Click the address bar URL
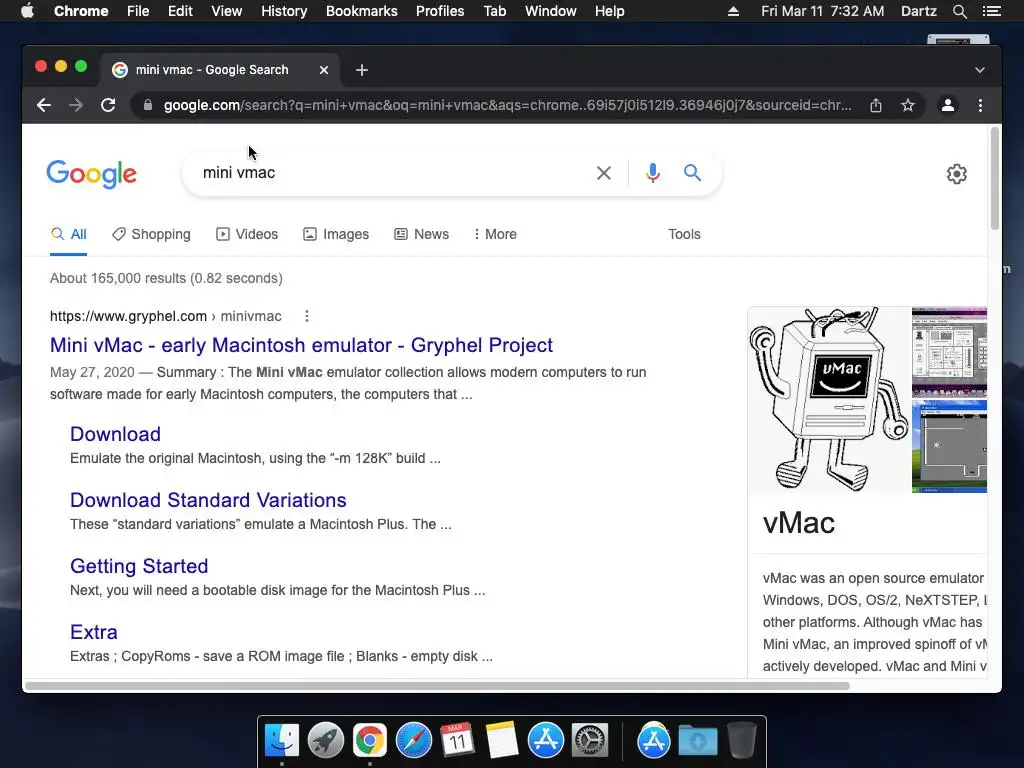Image resolution: width=1024 pixels, height=768 pixels. coord(507,105)
